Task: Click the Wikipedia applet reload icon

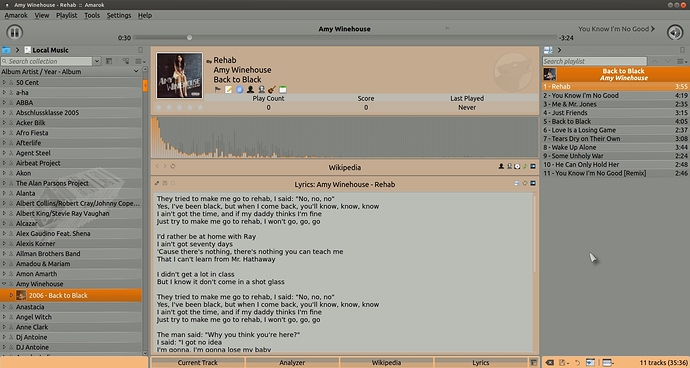Action: [x=173, y=166]
